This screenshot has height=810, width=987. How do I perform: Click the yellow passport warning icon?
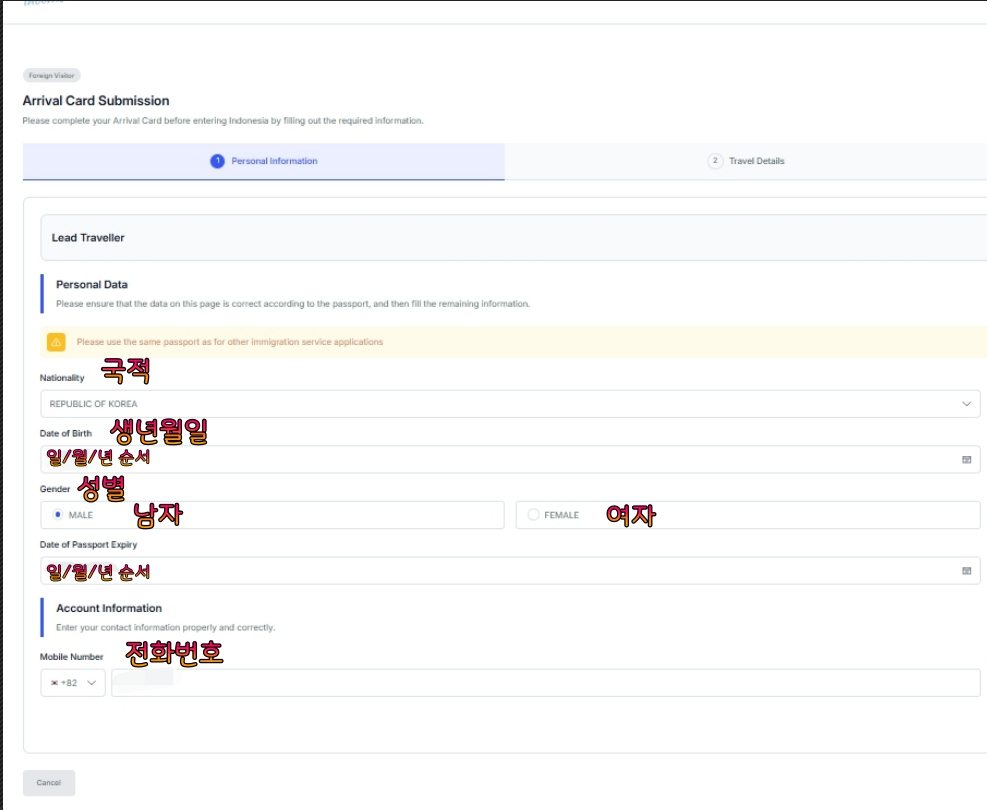coord(56,342)
